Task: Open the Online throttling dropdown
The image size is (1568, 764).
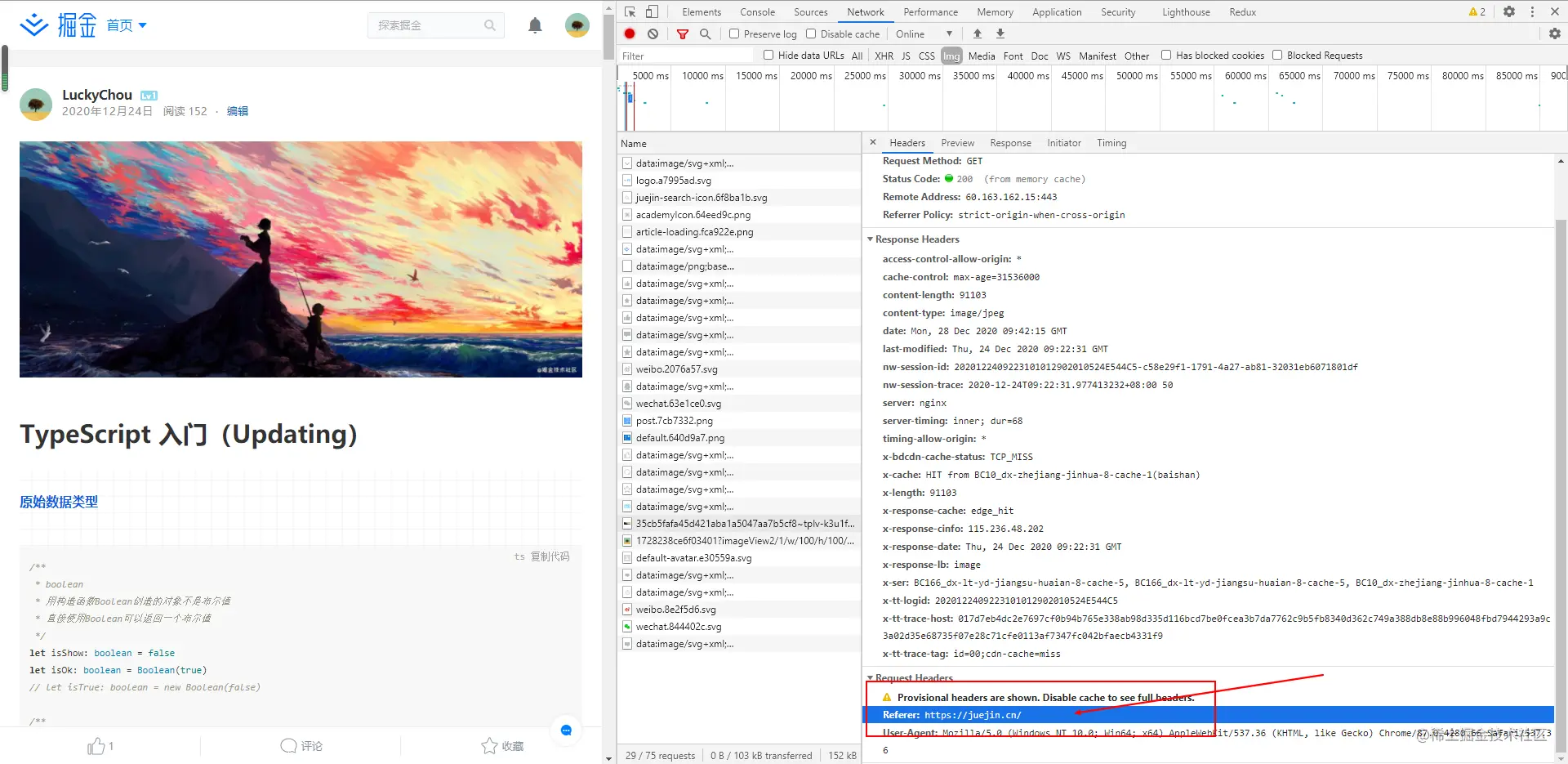Action: (x=924, y=34)
